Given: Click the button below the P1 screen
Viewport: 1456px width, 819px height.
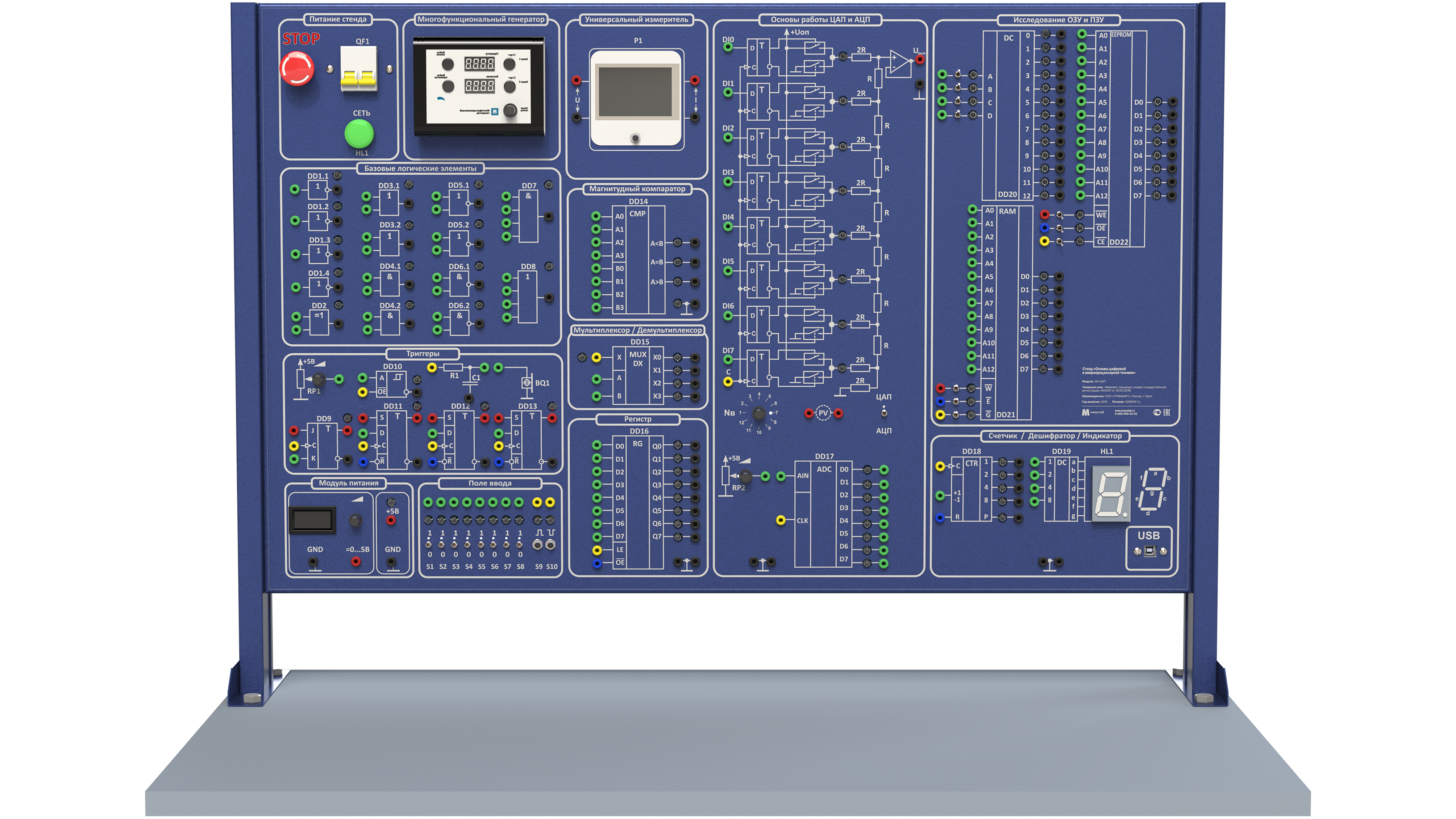Looking at the screenshot, I should coord(635,138).
